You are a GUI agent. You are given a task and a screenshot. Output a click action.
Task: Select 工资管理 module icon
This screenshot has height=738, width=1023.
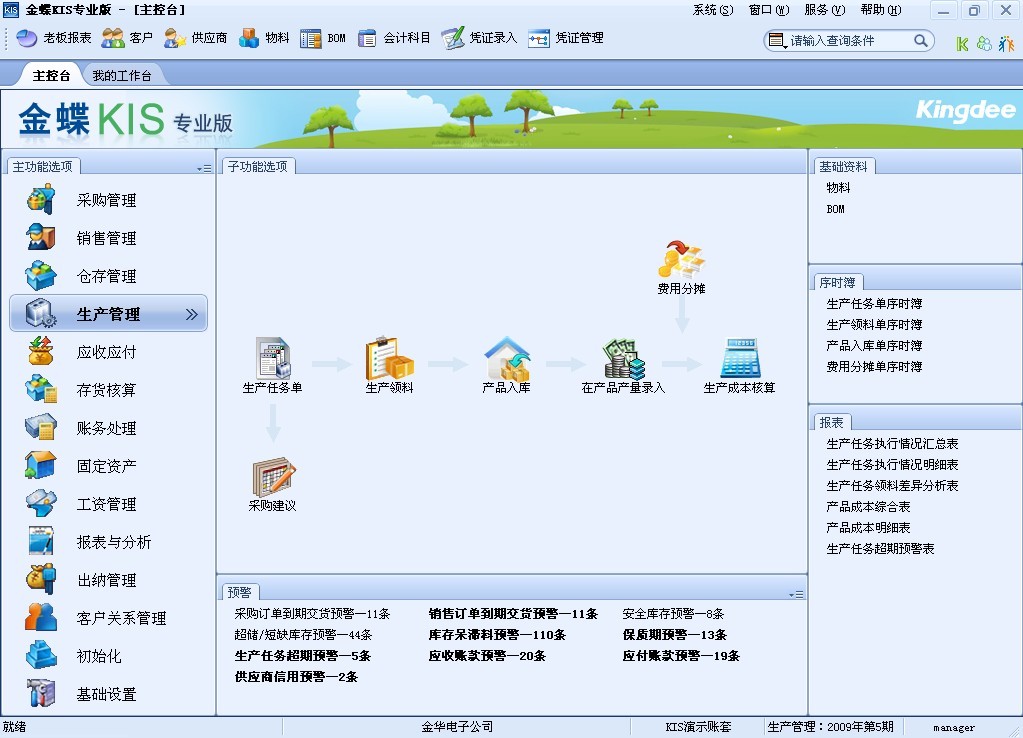[40, 504]
